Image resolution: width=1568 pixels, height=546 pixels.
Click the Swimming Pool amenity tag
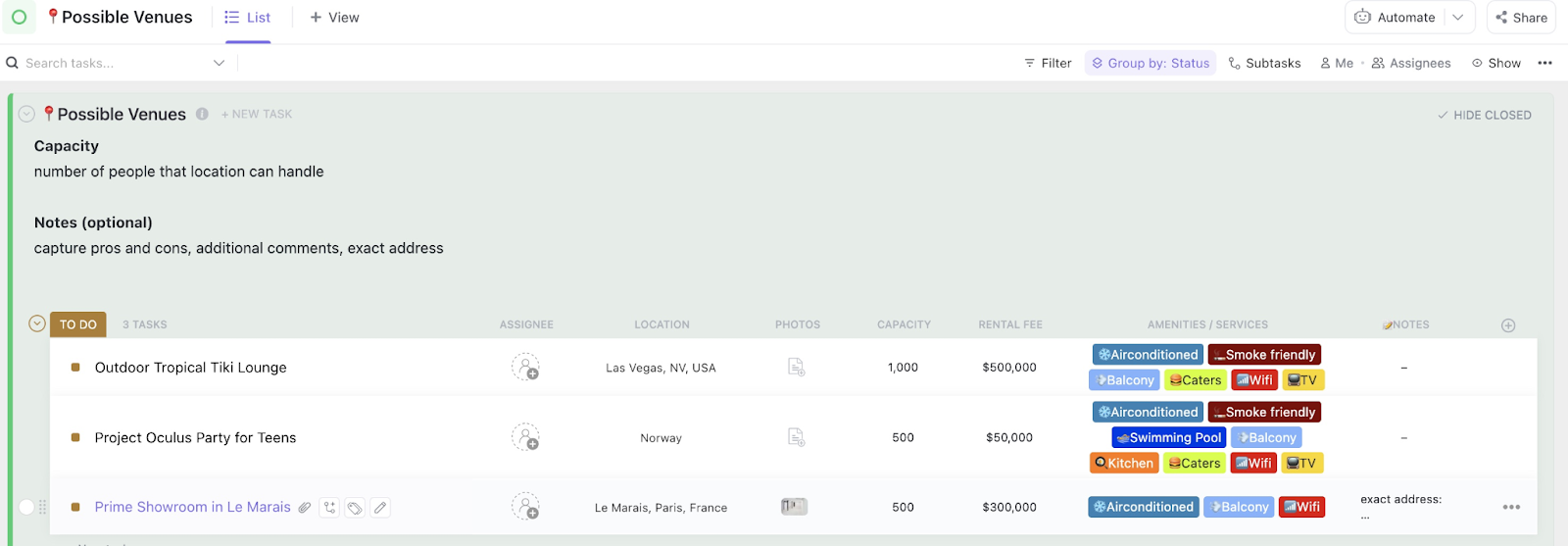click(x=1168, y=438)
